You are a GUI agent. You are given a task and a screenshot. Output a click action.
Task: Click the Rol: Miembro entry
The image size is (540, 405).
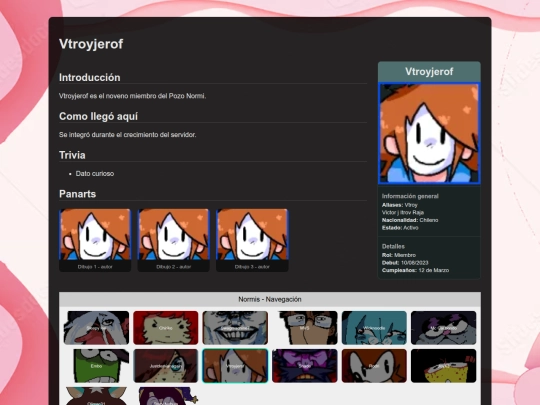[x=399, y=255]
